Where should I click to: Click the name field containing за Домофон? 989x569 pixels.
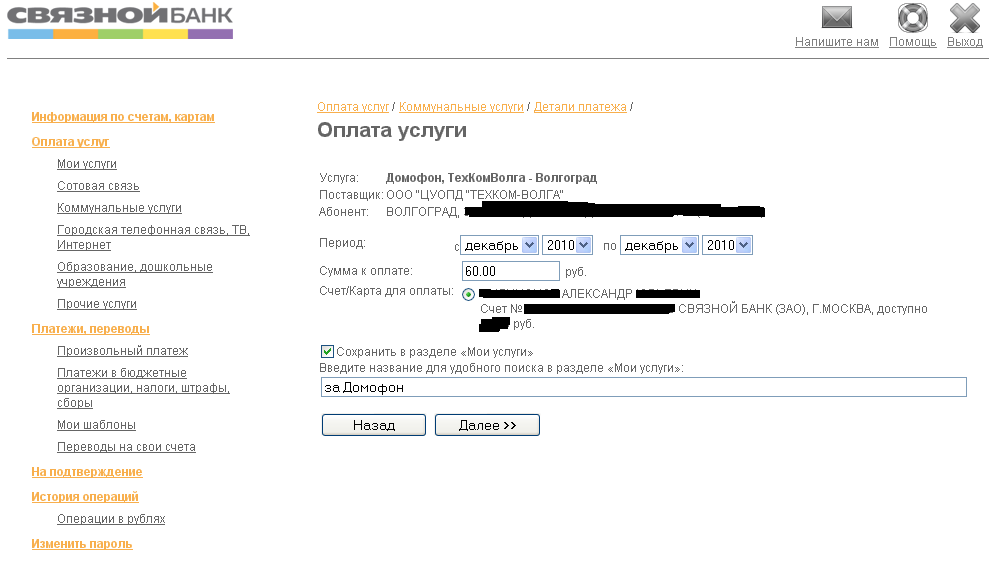(643, 387)
